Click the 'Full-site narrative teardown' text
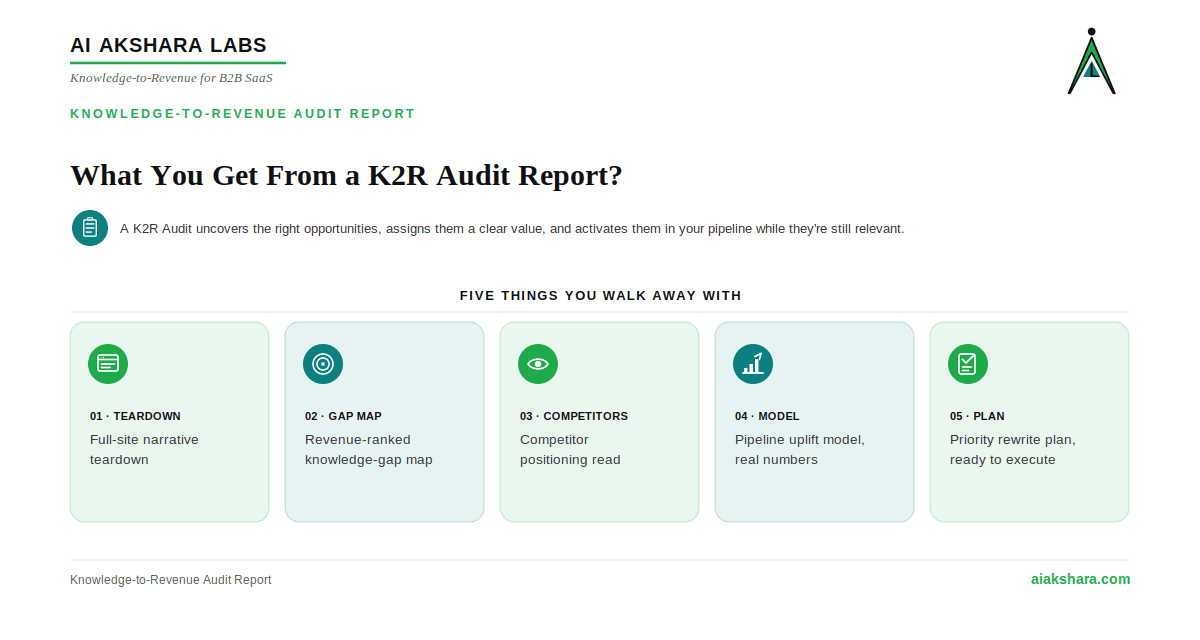The height and width of the screenshot is (640, 1200). coord(144,450)
